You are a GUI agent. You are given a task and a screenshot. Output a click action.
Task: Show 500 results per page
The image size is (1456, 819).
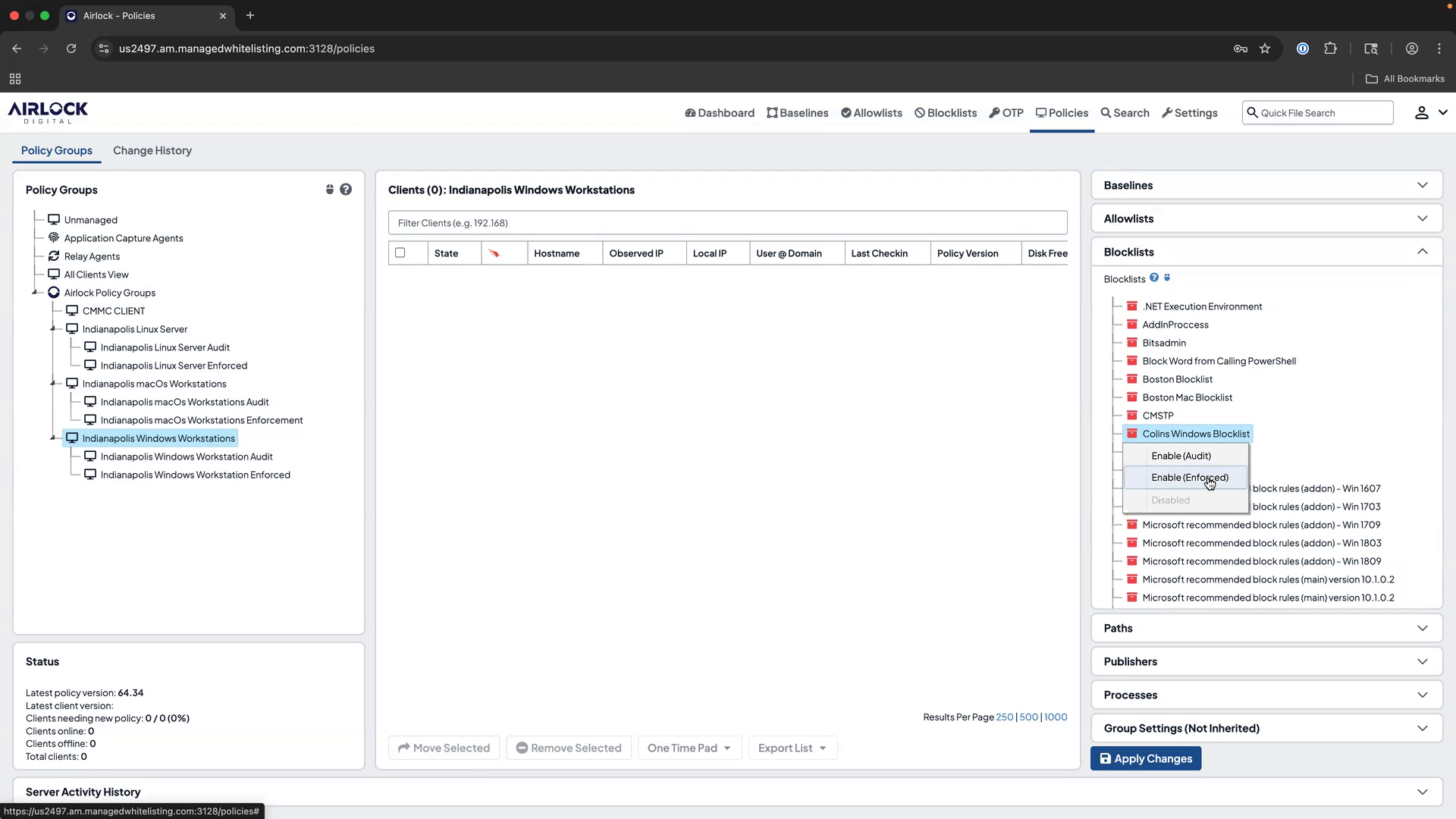pyautogui.click(x=1028, y=717)
